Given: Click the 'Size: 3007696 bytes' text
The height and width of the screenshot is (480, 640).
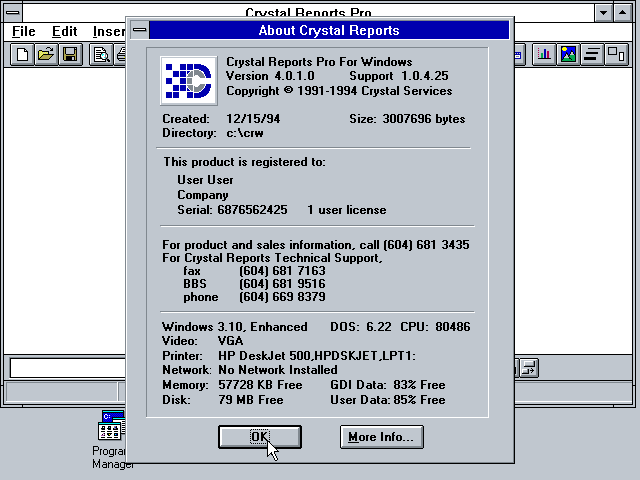Looking at the screenshot, I should coord(407,119).
